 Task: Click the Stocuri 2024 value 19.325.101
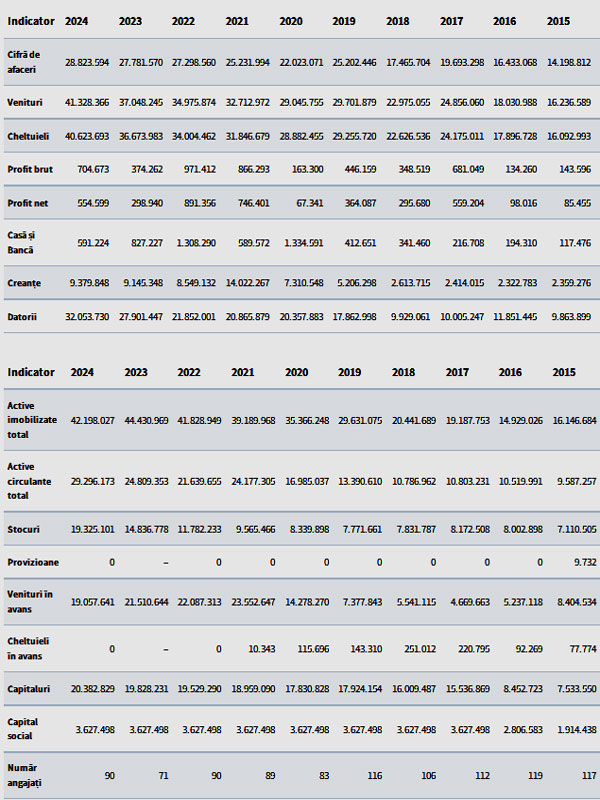[92, 530]
